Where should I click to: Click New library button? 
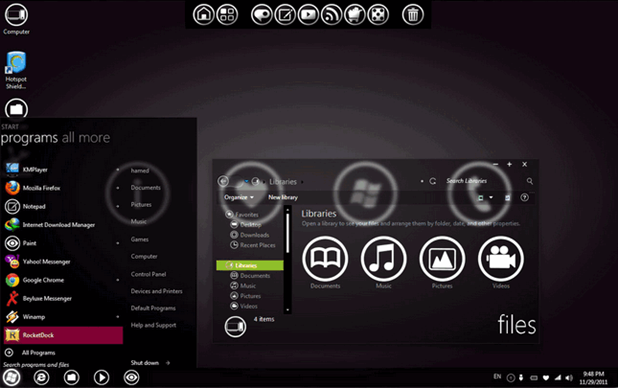coord(283,197)
